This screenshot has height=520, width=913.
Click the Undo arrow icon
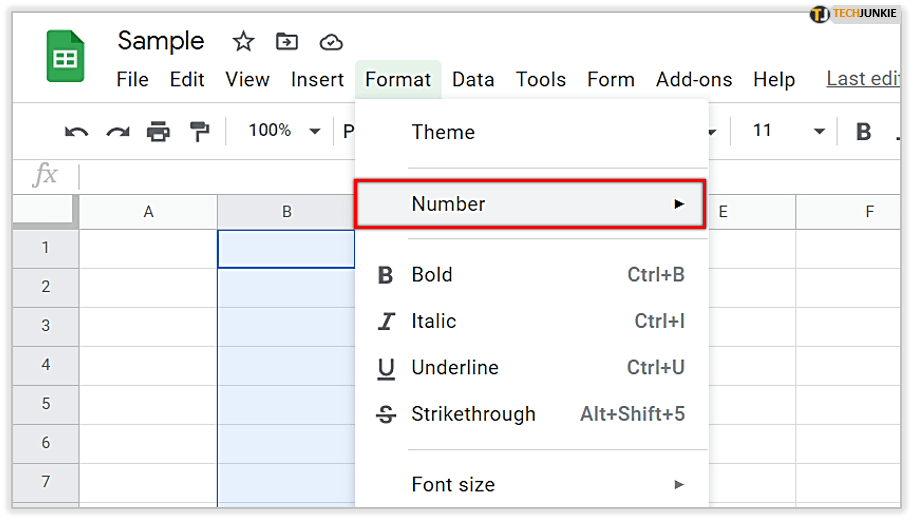(77, 131)
